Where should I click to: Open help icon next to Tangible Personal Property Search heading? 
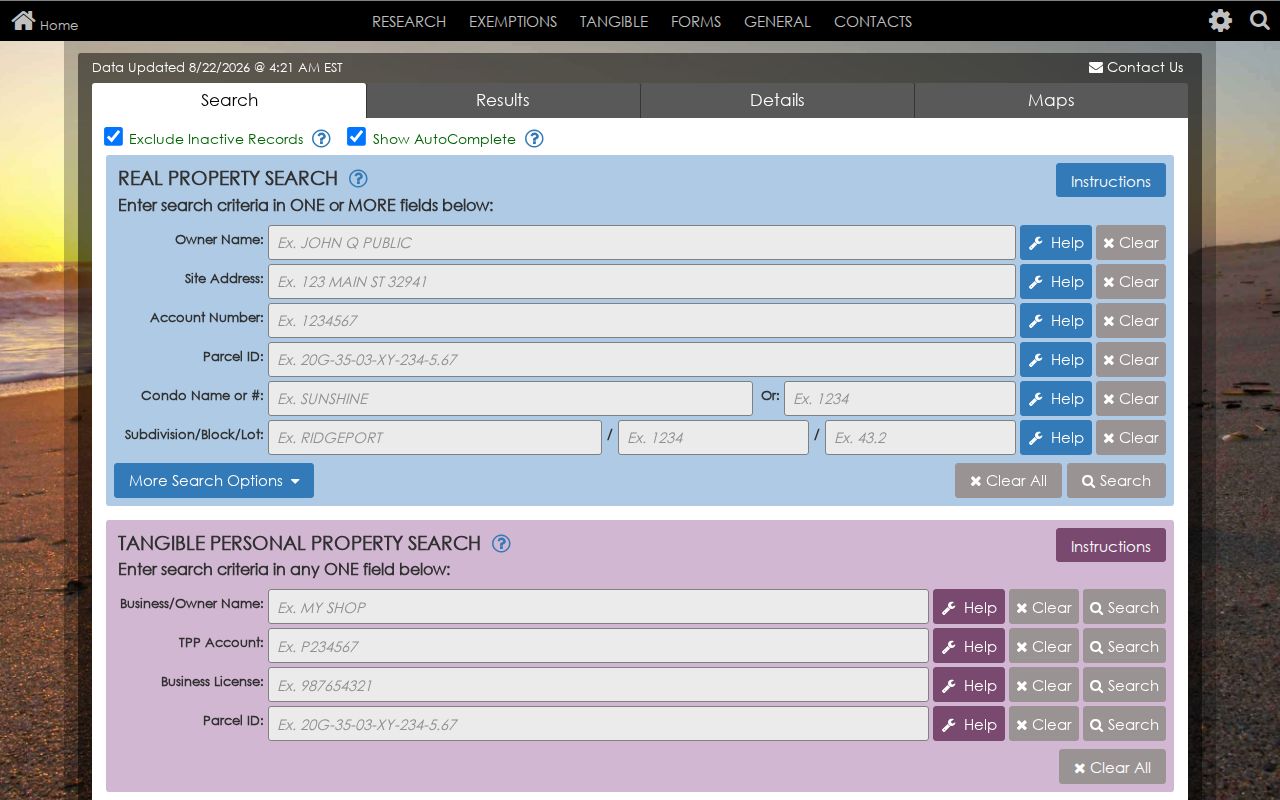pyautogui.click(x=502, y=543)
